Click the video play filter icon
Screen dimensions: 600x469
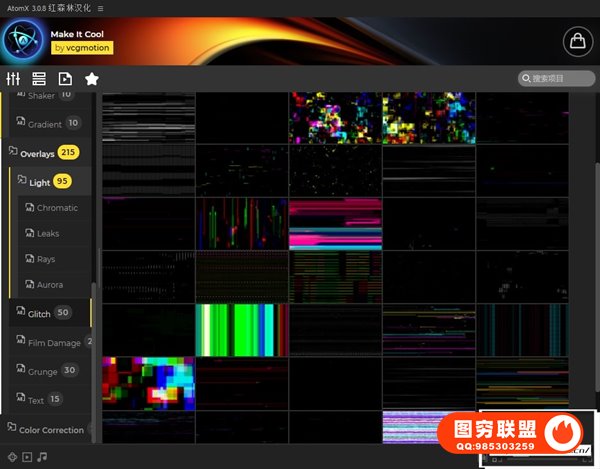[x=27, y=458]
